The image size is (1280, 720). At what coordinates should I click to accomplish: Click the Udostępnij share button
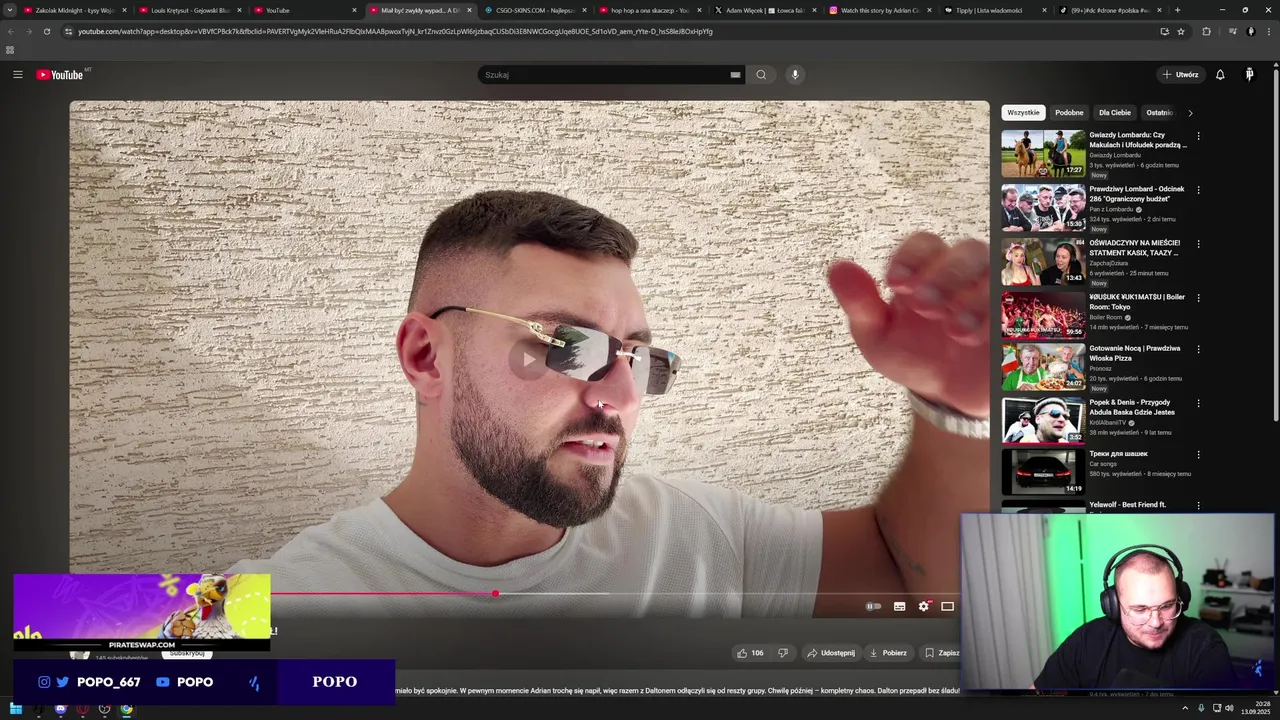click(x=831, y=653)
